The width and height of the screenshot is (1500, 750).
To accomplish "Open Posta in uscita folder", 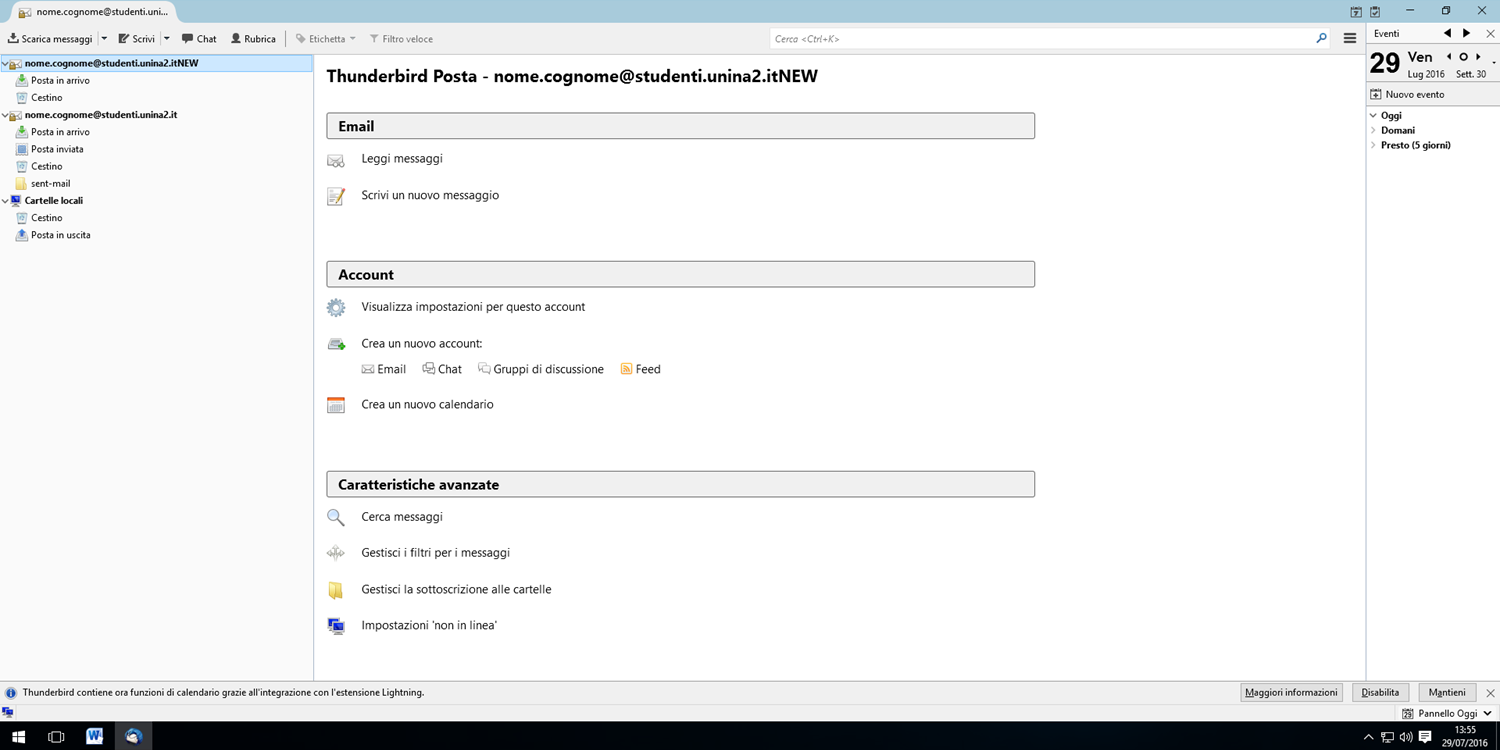I will point(60,235).
